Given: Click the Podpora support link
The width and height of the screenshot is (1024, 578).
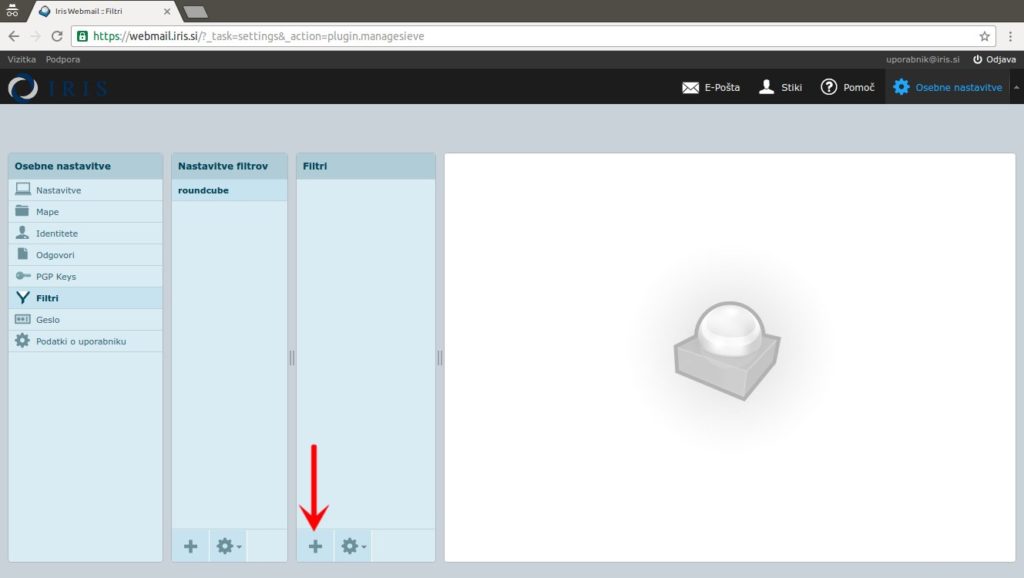Looking at the screenshot, I should [x=63, y=60].
